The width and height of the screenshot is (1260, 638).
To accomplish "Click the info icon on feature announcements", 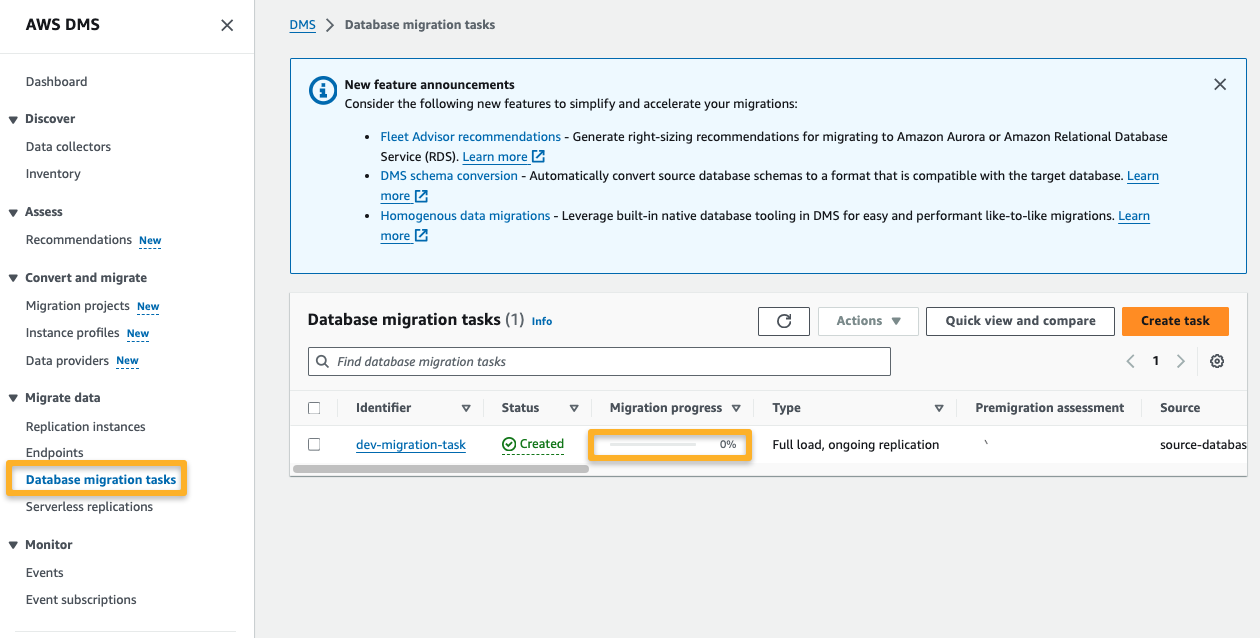I will [322, 90].
